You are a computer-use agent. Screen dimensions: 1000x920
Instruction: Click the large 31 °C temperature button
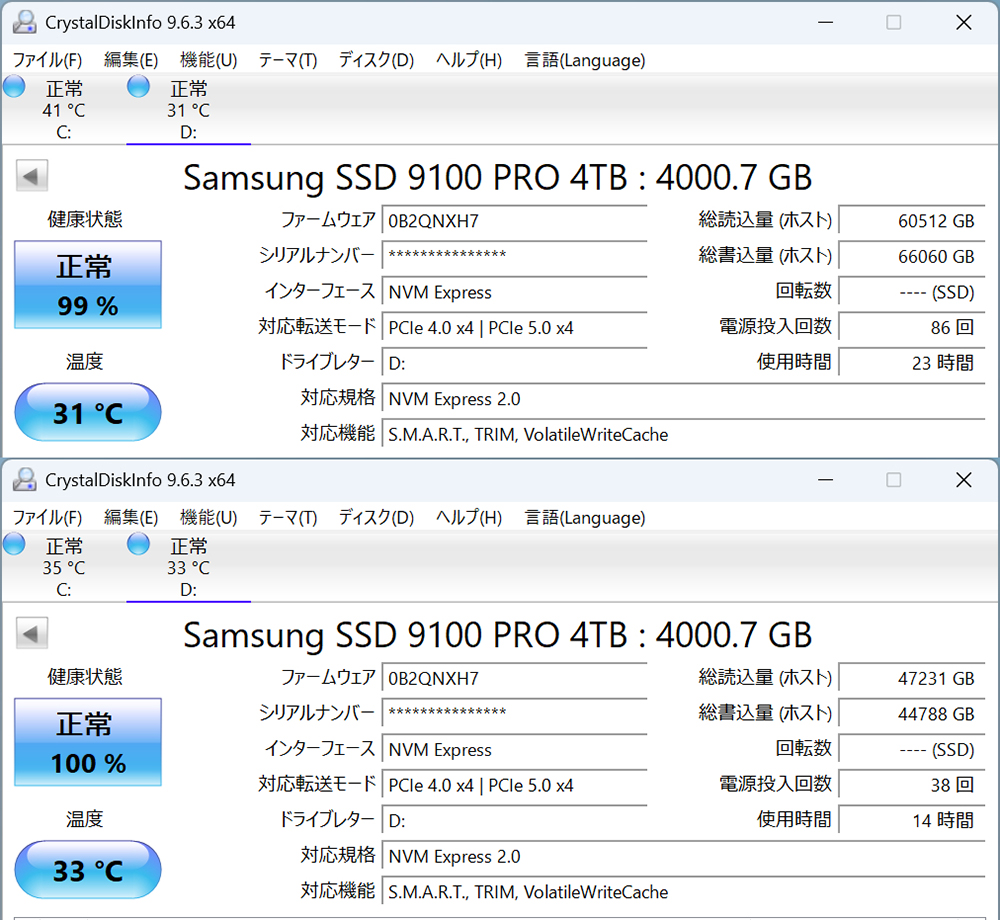click(x=88, y=413)
